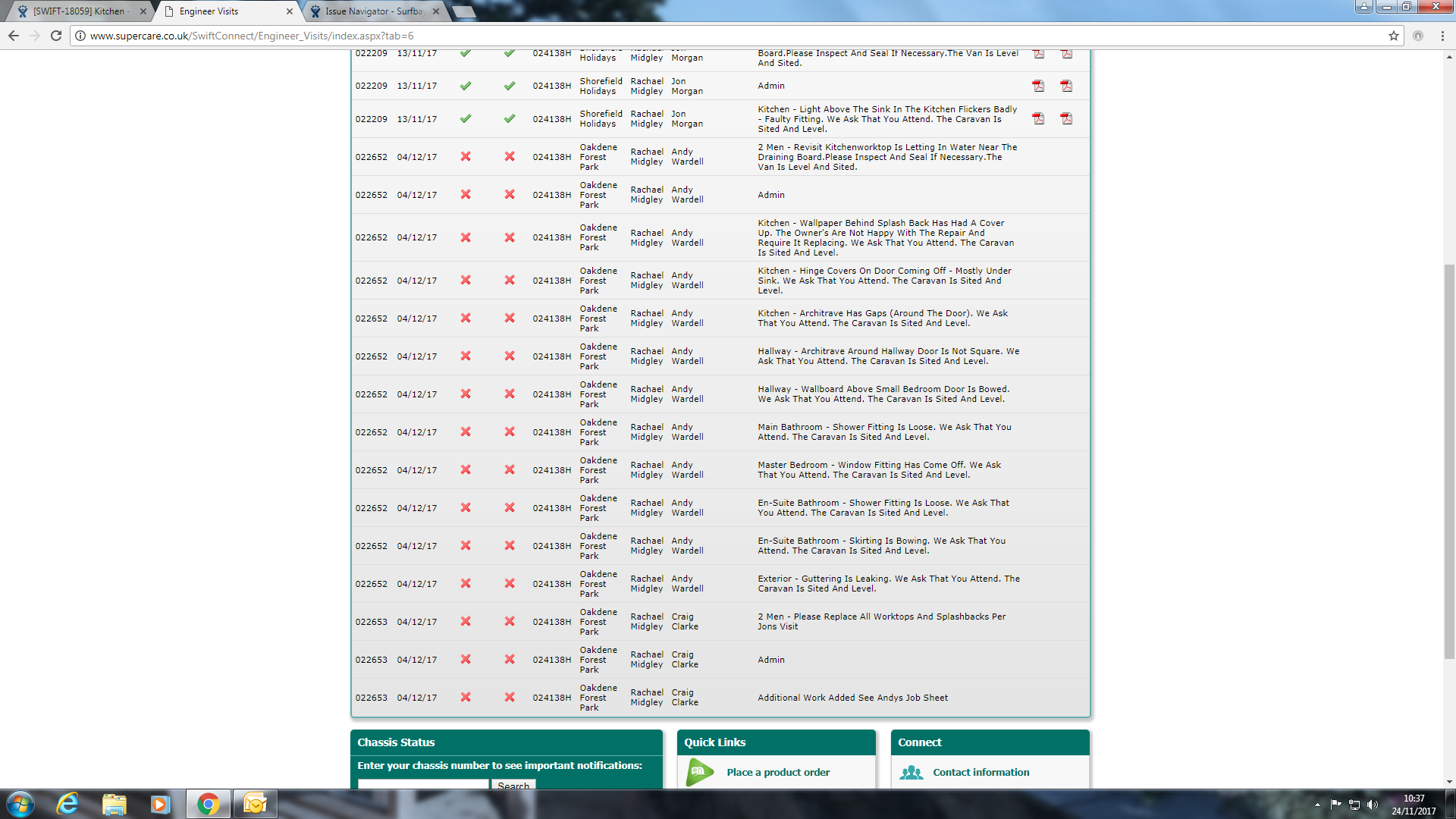
Task: Open the Contact information link
Action: click(x=981, y=772)
